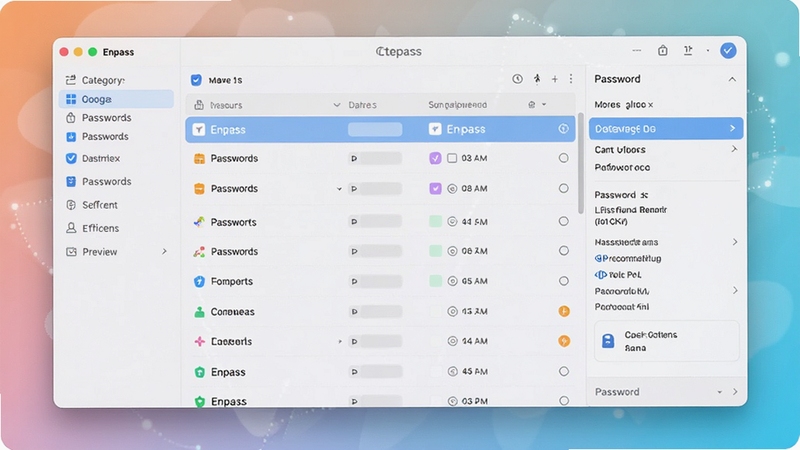Select the radio circle on the 08 AM row
The image size is (800, 450).
[x=563, y=188]
